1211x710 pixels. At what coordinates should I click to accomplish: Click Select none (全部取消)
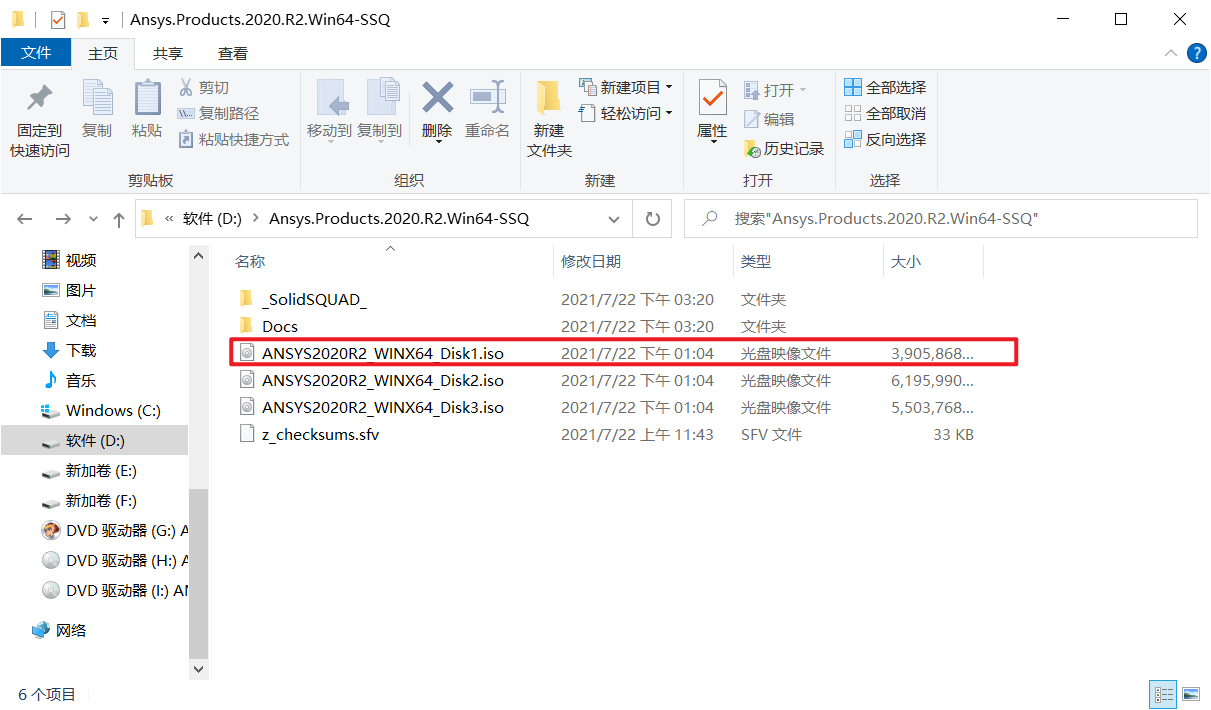click(x=885, y=113)
